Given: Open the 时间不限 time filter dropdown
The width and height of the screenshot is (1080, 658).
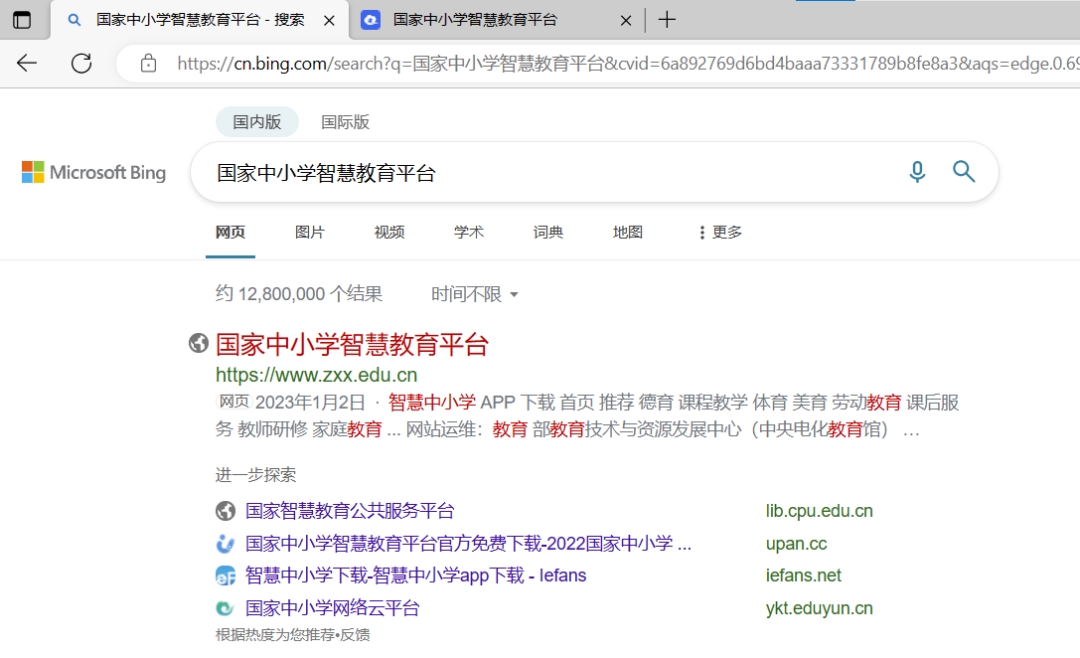Looking at the screenshot, I should coord(475,294).
